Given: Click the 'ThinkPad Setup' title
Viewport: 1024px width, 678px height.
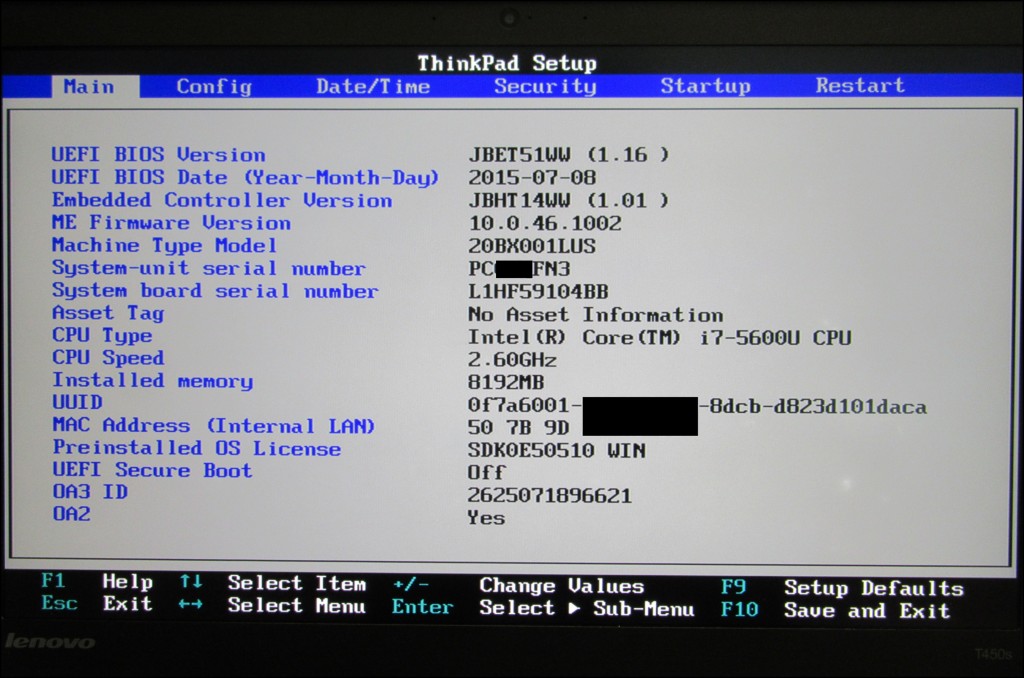Looking at the screenshot, I should click(507, 63).
